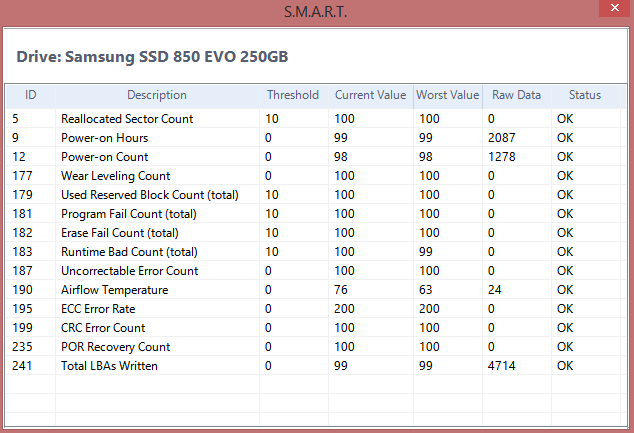
Task: Click the Threshold column header
Action: 293,95
